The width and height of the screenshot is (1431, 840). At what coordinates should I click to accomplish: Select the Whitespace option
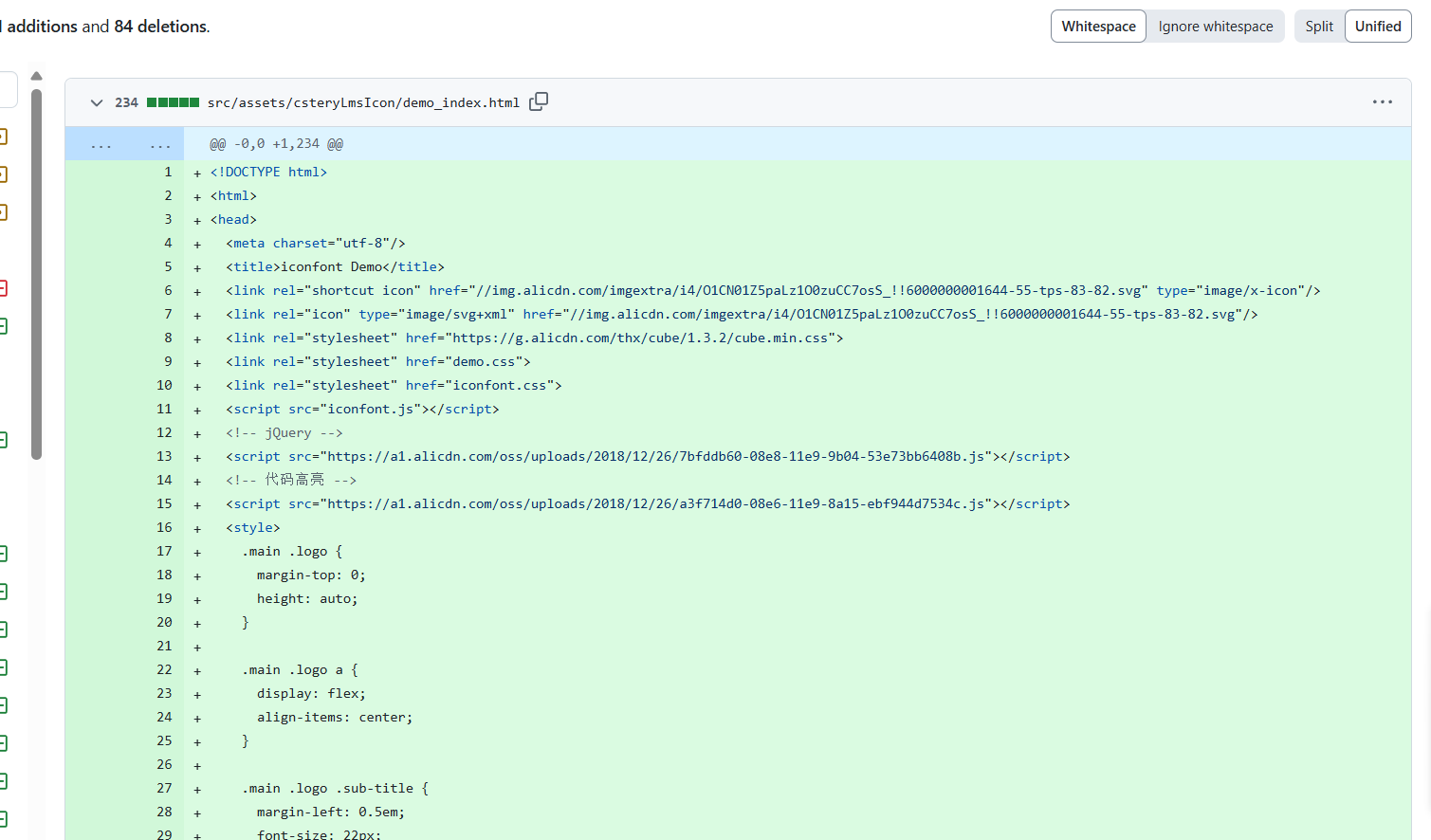click(1098, 27)
